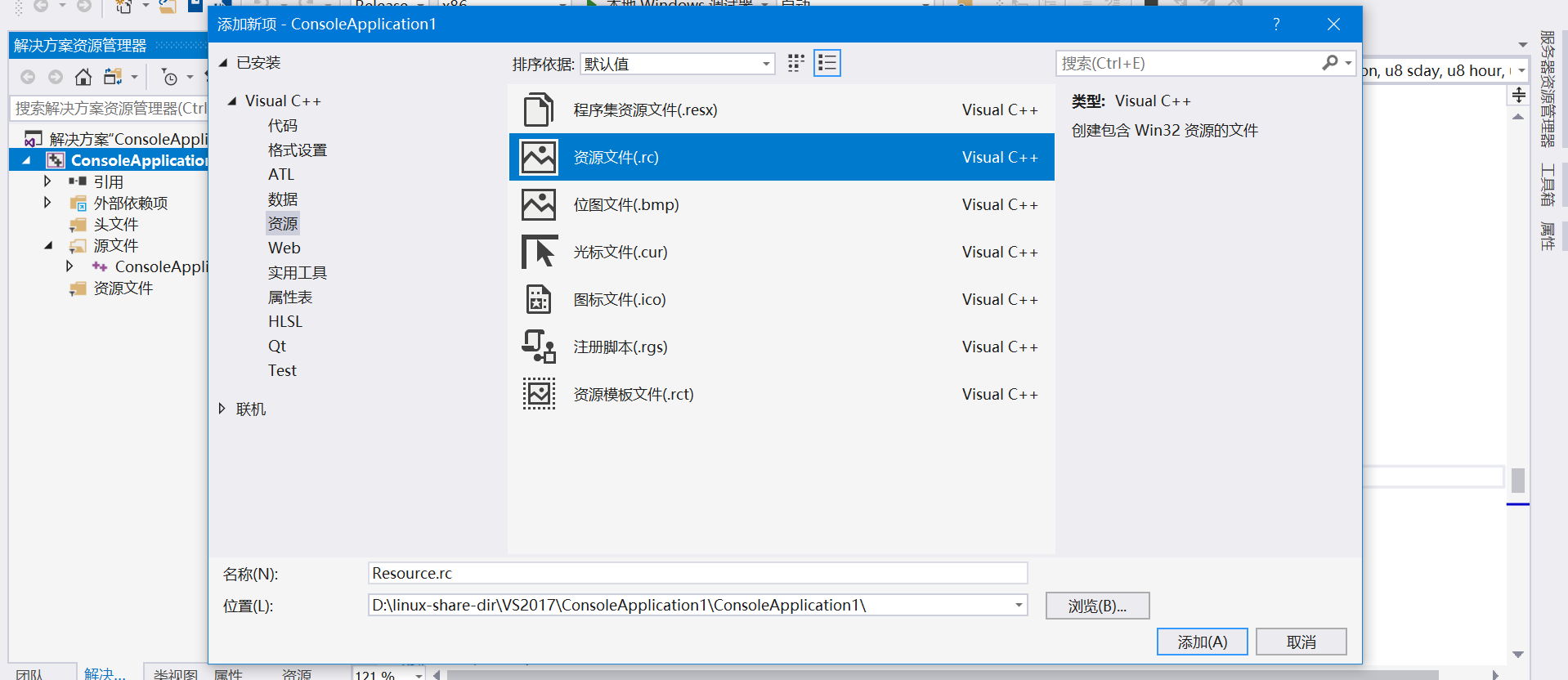The height and width of the screenshot is (680, 1568).
Task: Open the 服务器资源管理器 side tab
Action: (1548, 88)
